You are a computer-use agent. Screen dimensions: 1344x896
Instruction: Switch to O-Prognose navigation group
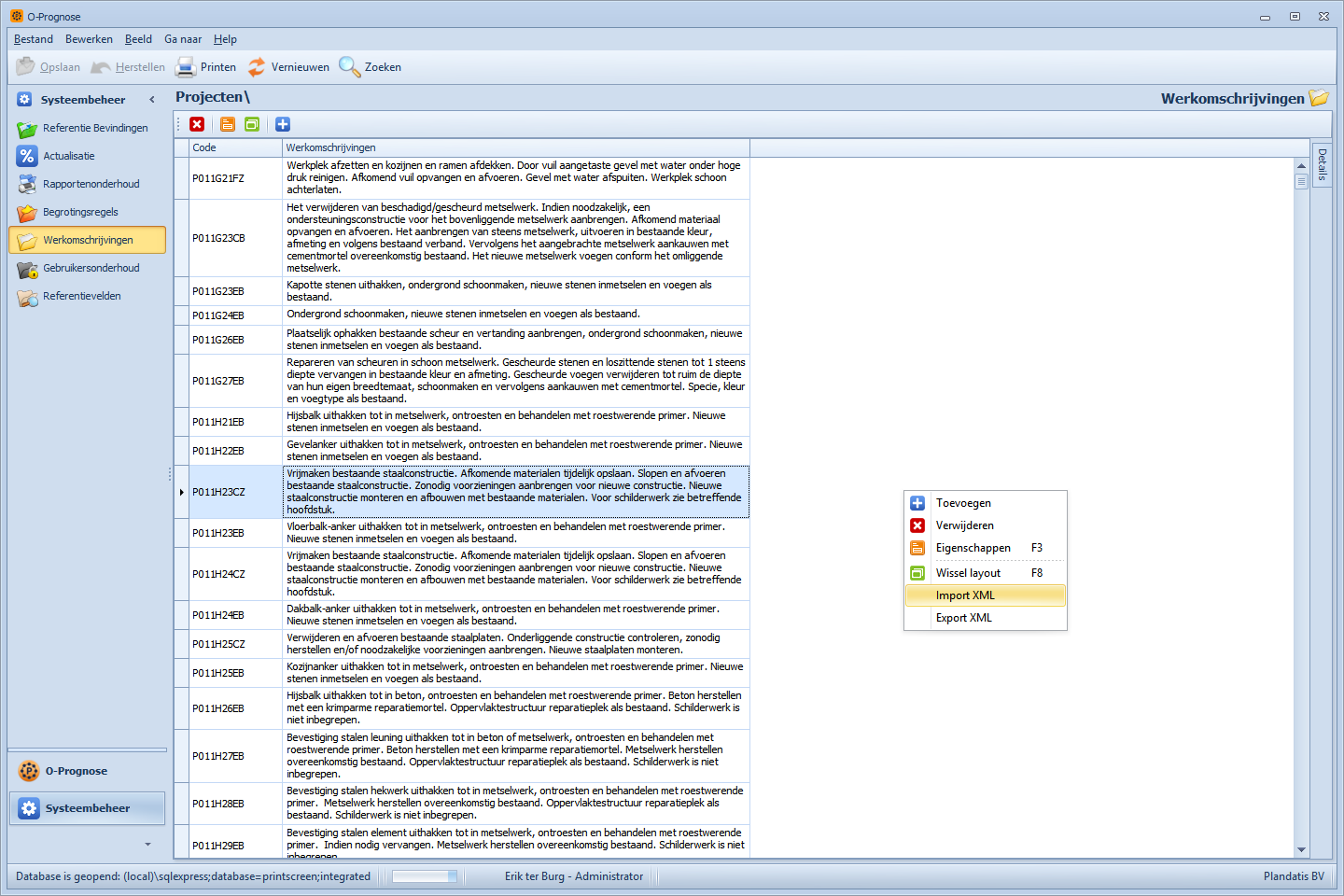click(88, 771)
